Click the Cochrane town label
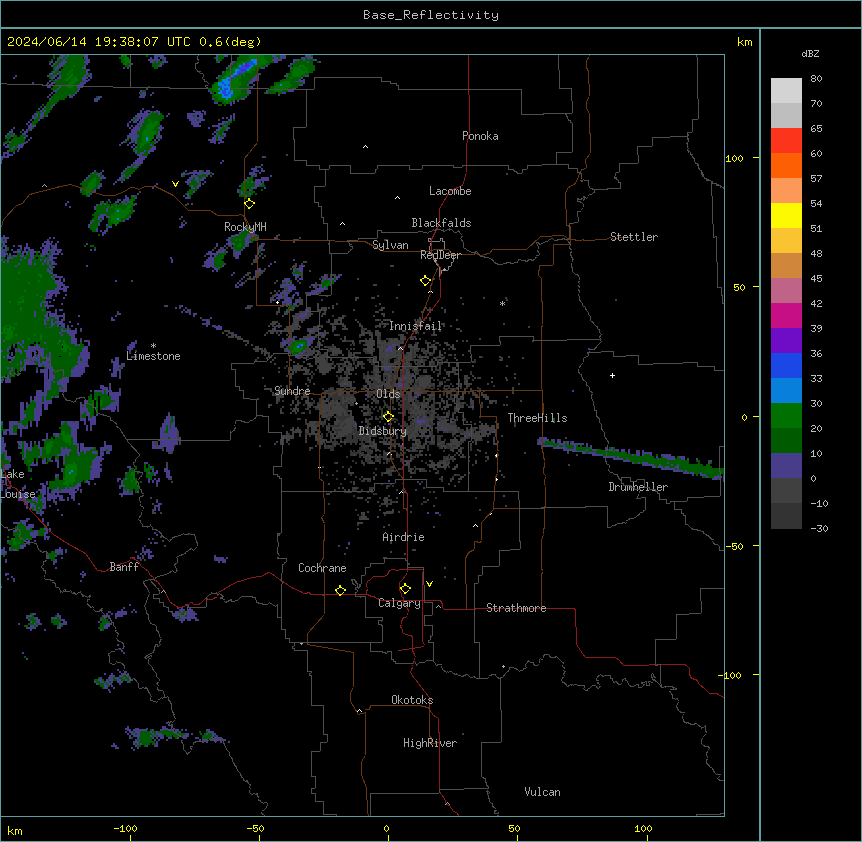The width and height of the screenshot is (862, 842). tap(322, 568)
